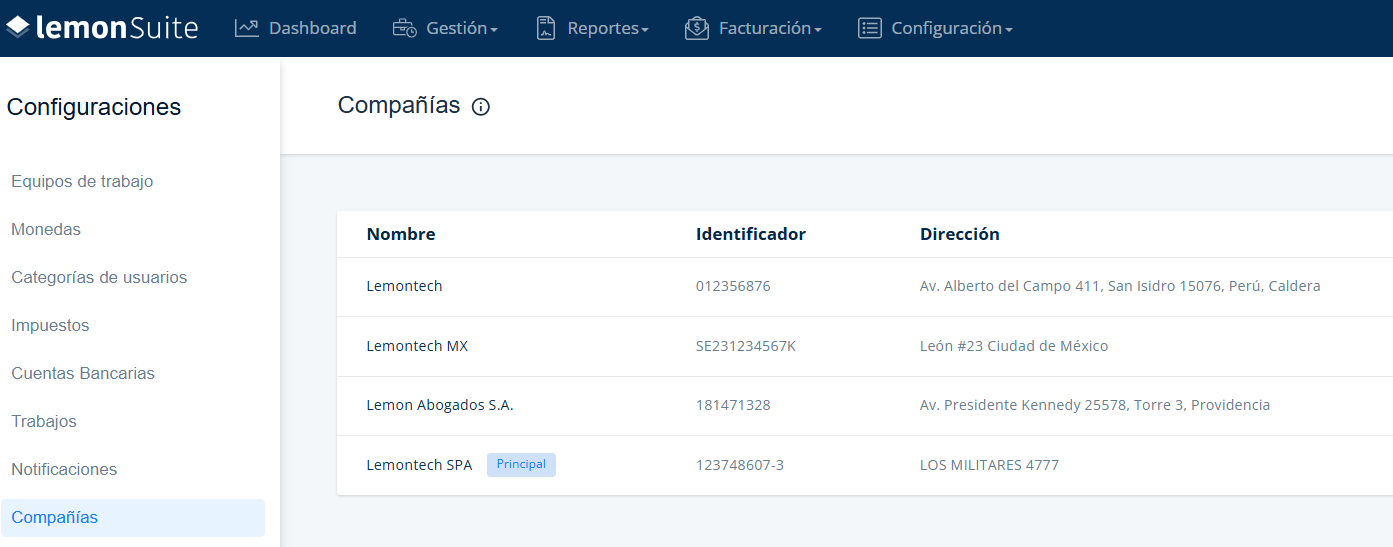
Task: Click the Compañías page heading
Action: 399,106
